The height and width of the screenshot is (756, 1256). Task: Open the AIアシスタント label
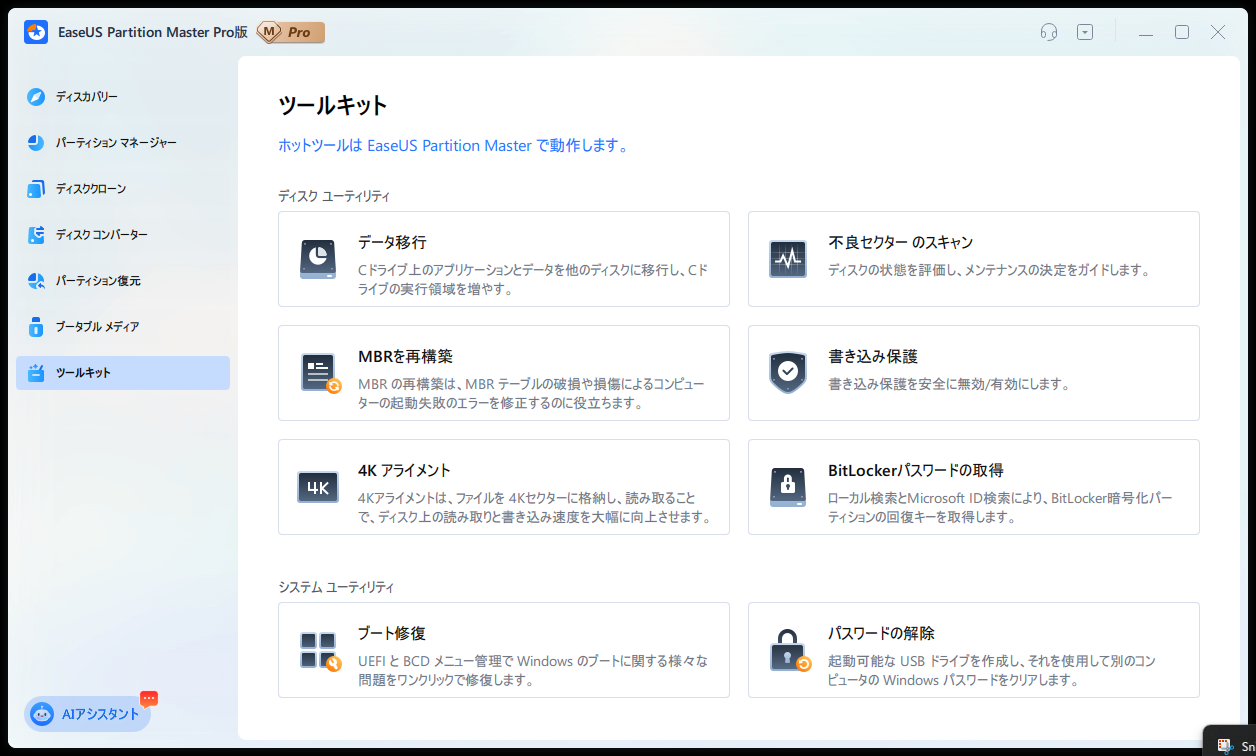click(101, 714)
